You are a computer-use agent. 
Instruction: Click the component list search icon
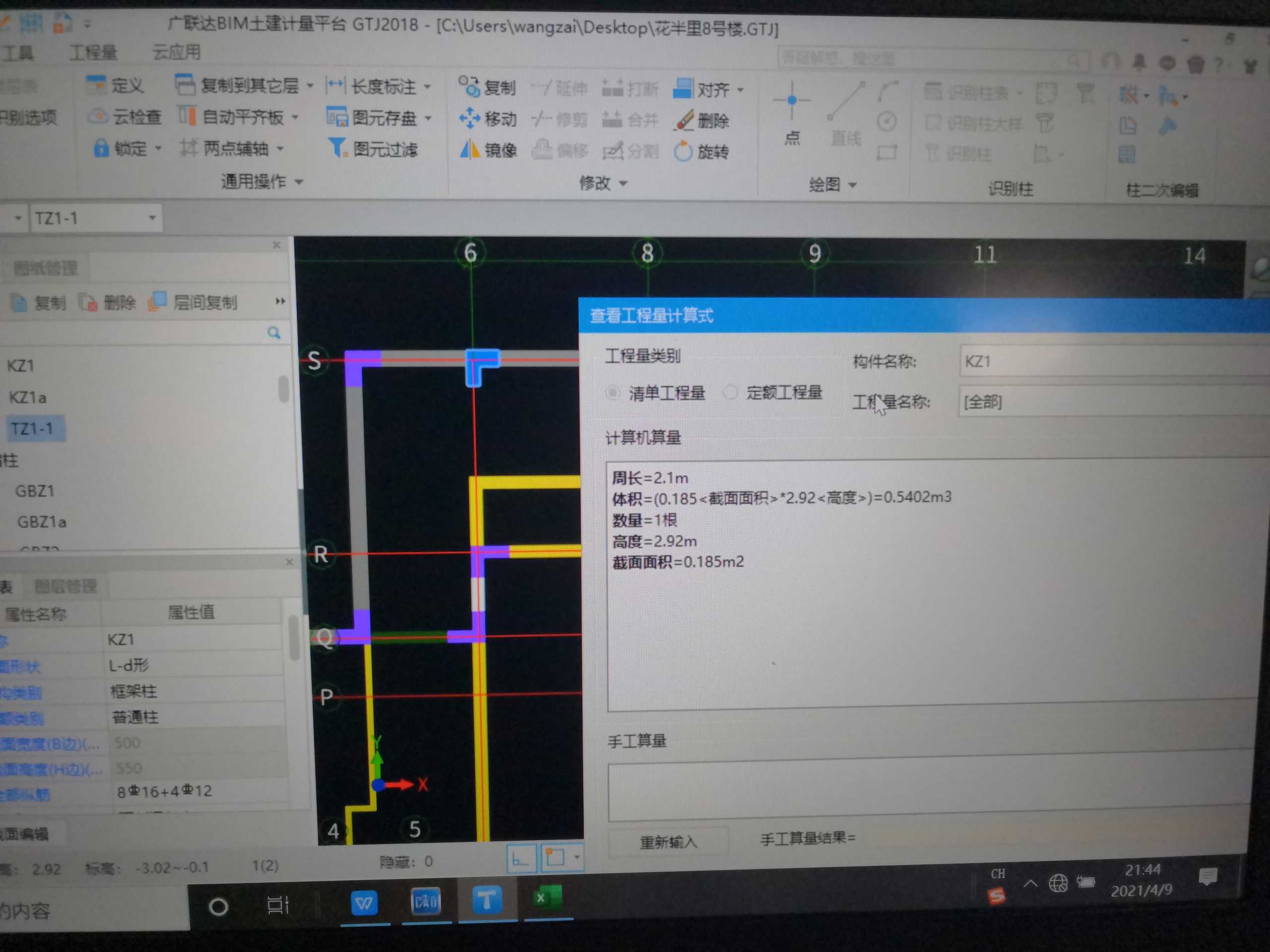(x=274, y=333)
